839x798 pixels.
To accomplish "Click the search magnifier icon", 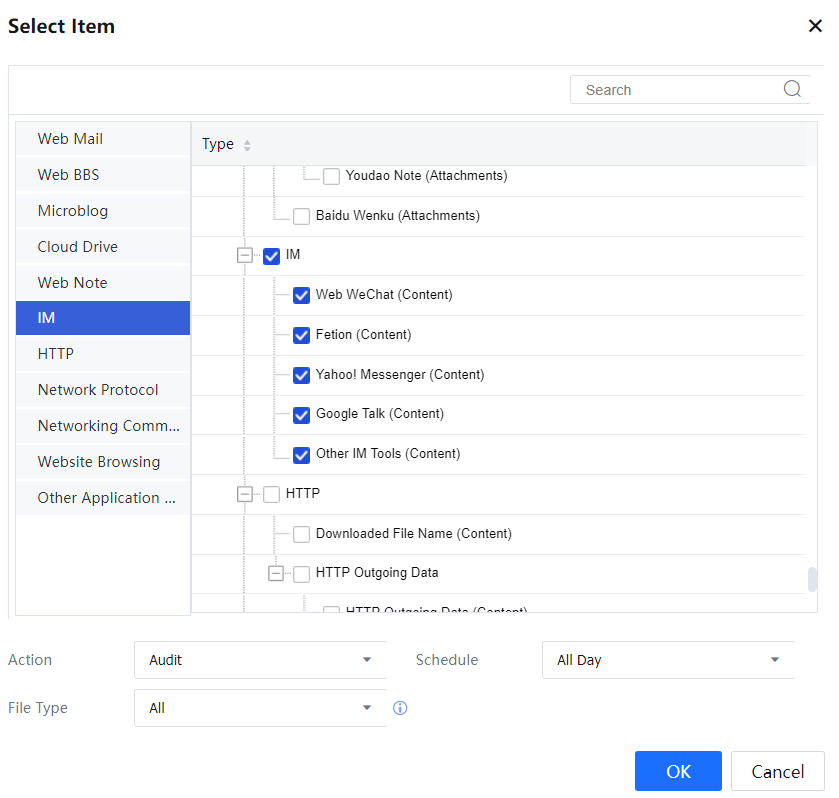I will coord(792,89).
